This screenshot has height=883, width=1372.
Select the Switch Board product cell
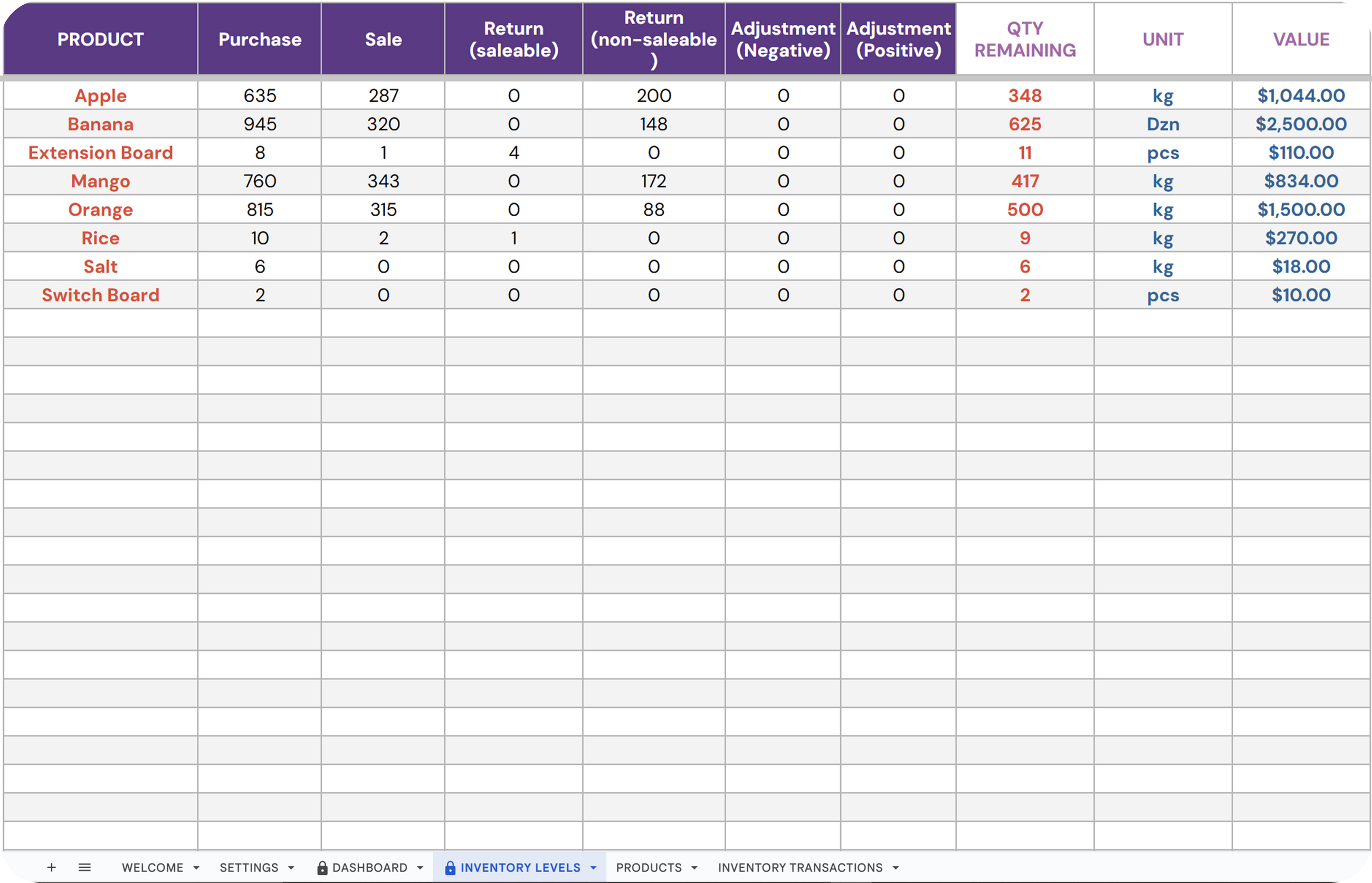[x=100, y=295]
